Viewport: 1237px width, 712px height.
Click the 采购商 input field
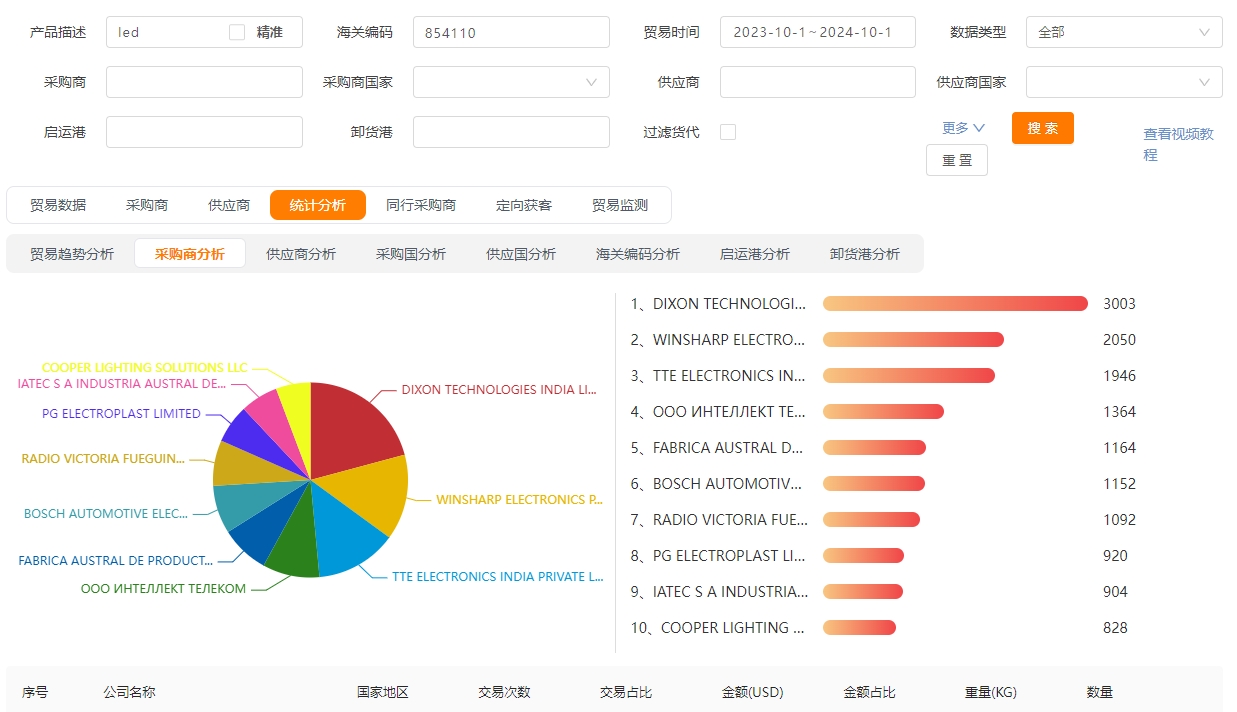(204, 82)
